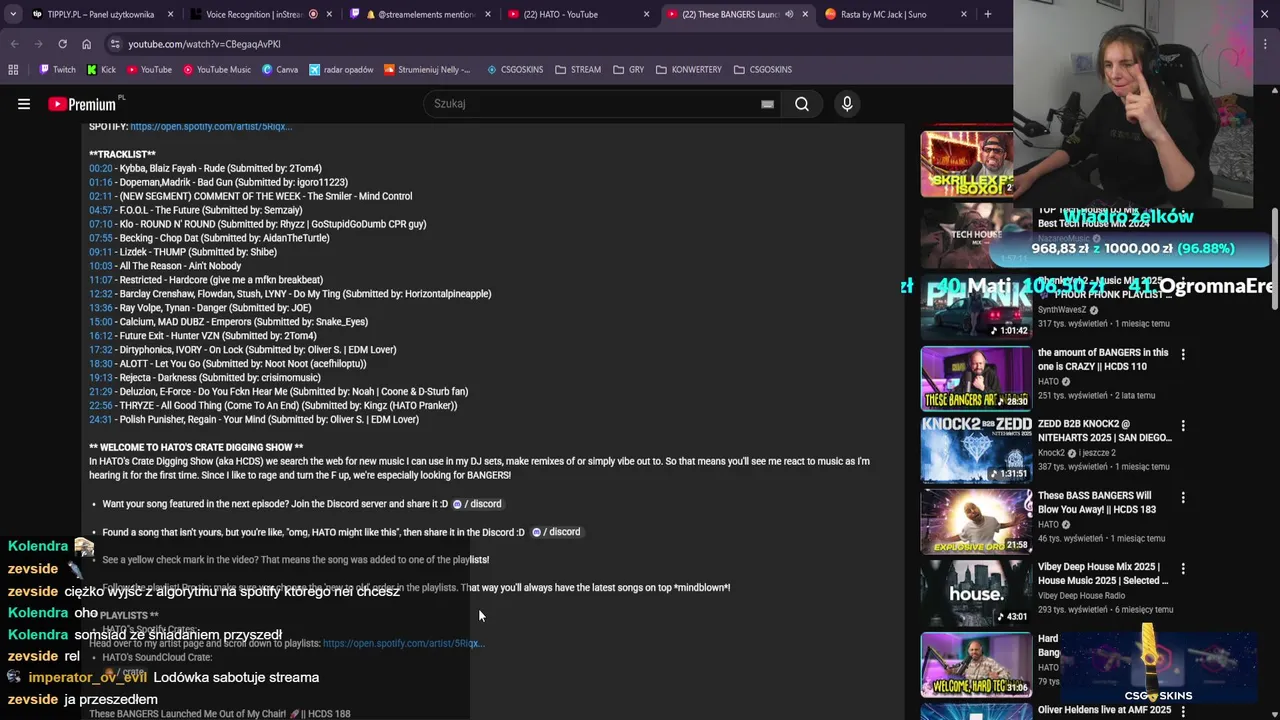Image resolution: width=1280 pixels, height=720 pixels.
Task: Open more options for PHONK playlist video
Action: [x=1183, y=283]
